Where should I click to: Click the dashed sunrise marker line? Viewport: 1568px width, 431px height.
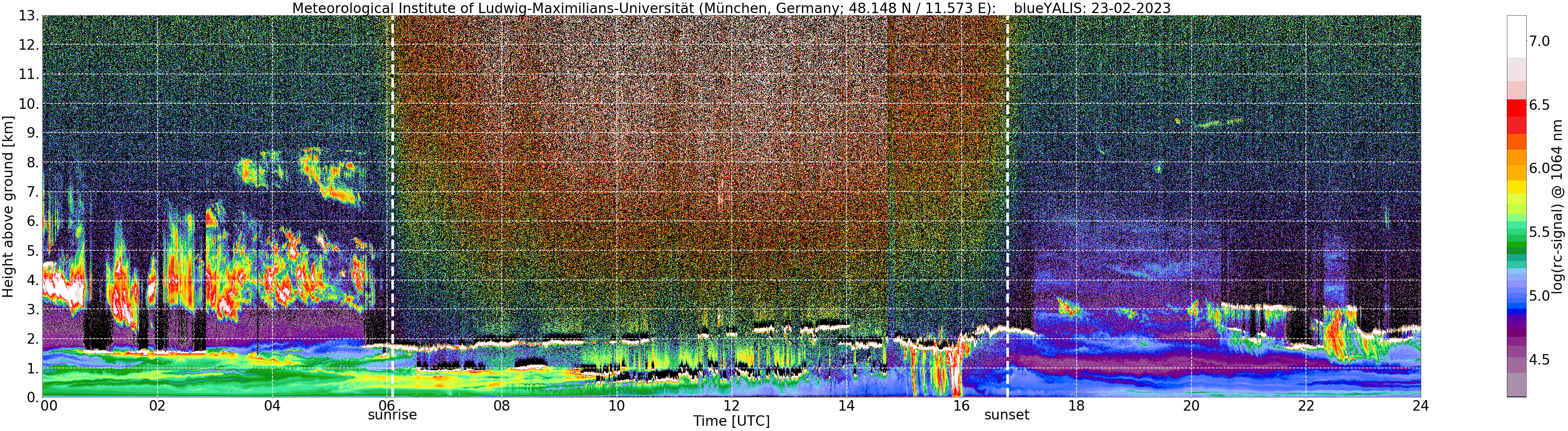coord(392,206)
